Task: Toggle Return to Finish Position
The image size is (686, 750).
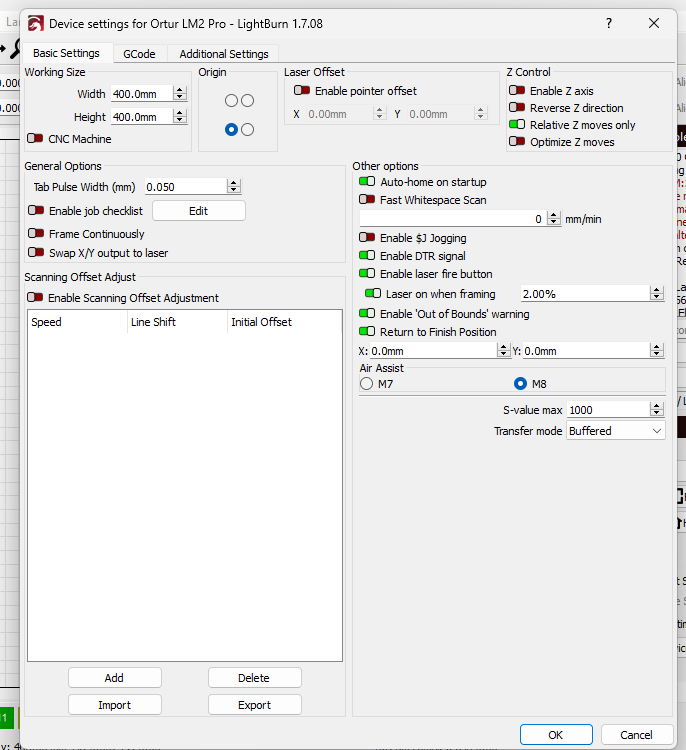Action: click(367, 331)
